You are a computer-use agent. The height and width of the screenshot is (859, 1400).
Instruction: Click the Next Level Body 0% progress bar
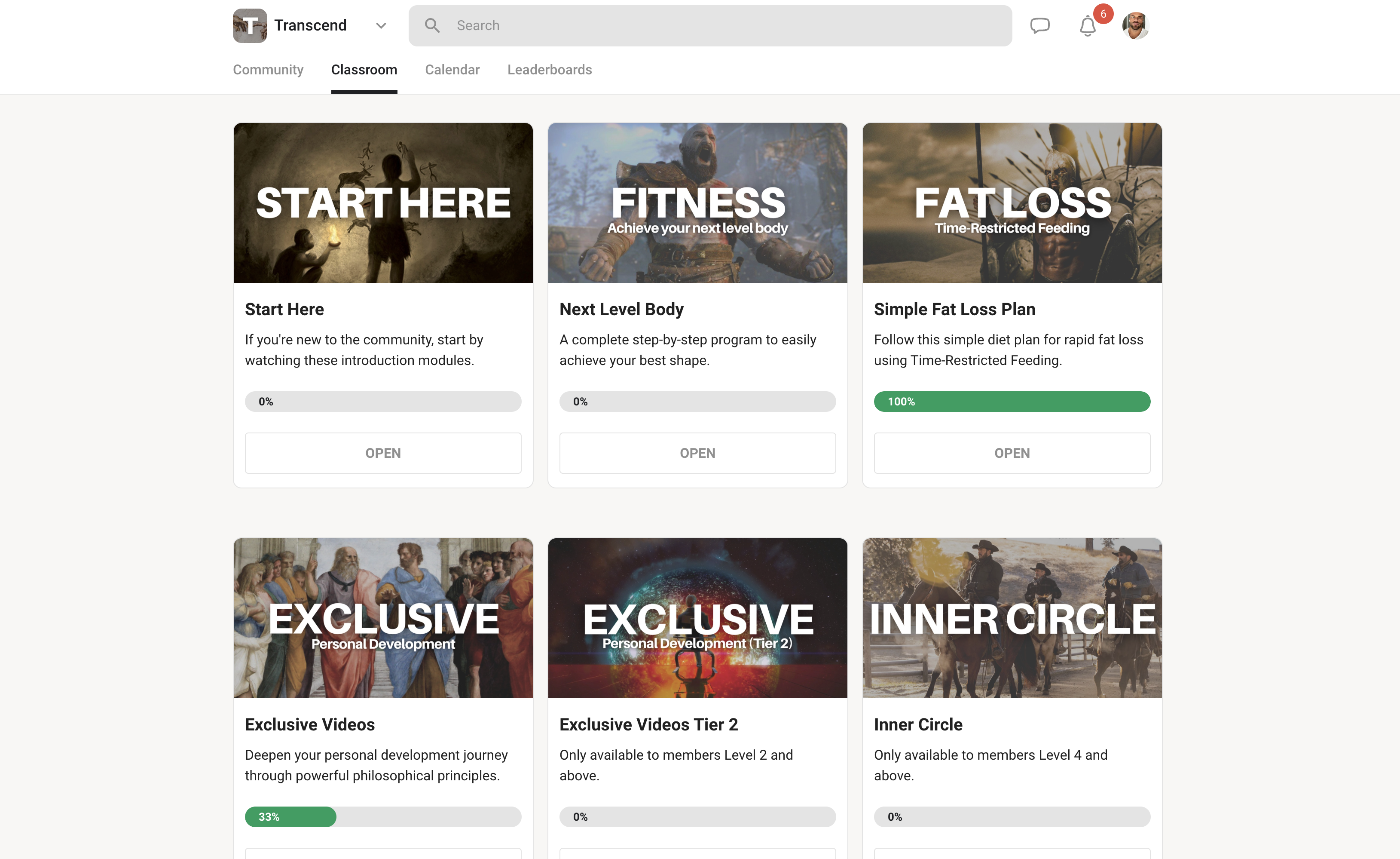tap(698, 402)
